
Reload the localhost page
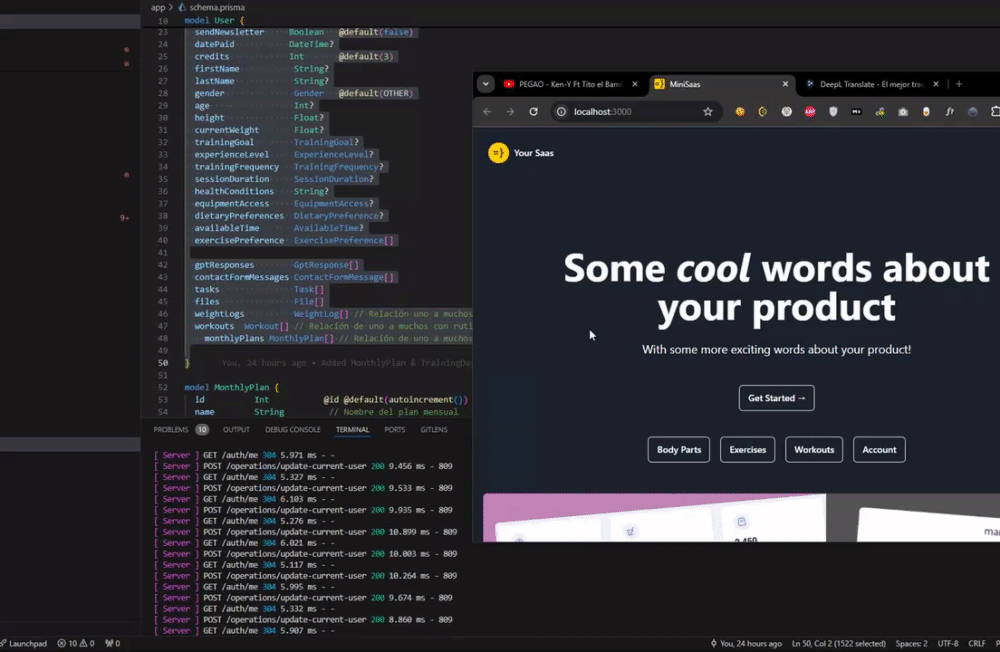pyautogui.click(x=534, y=112)
